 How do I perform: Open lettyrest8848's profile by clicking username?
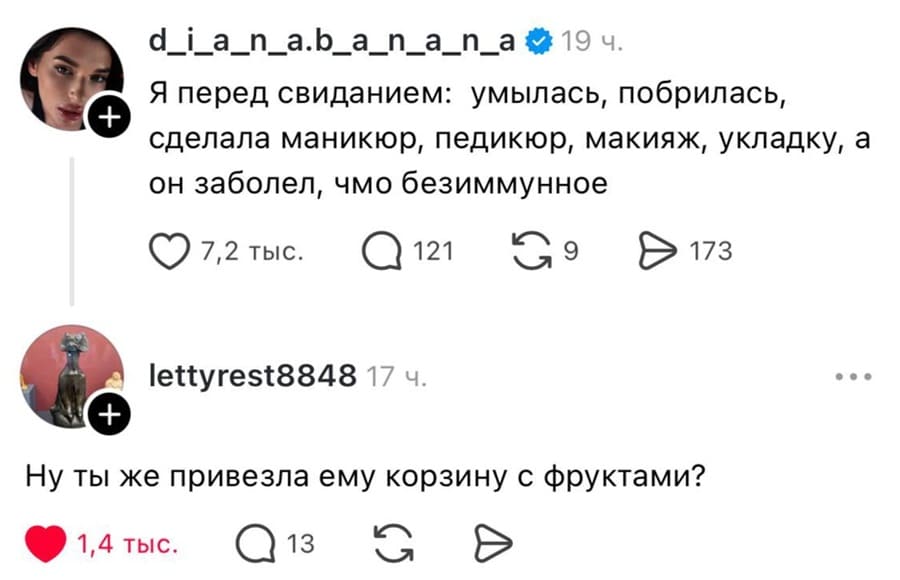[256, 374]
